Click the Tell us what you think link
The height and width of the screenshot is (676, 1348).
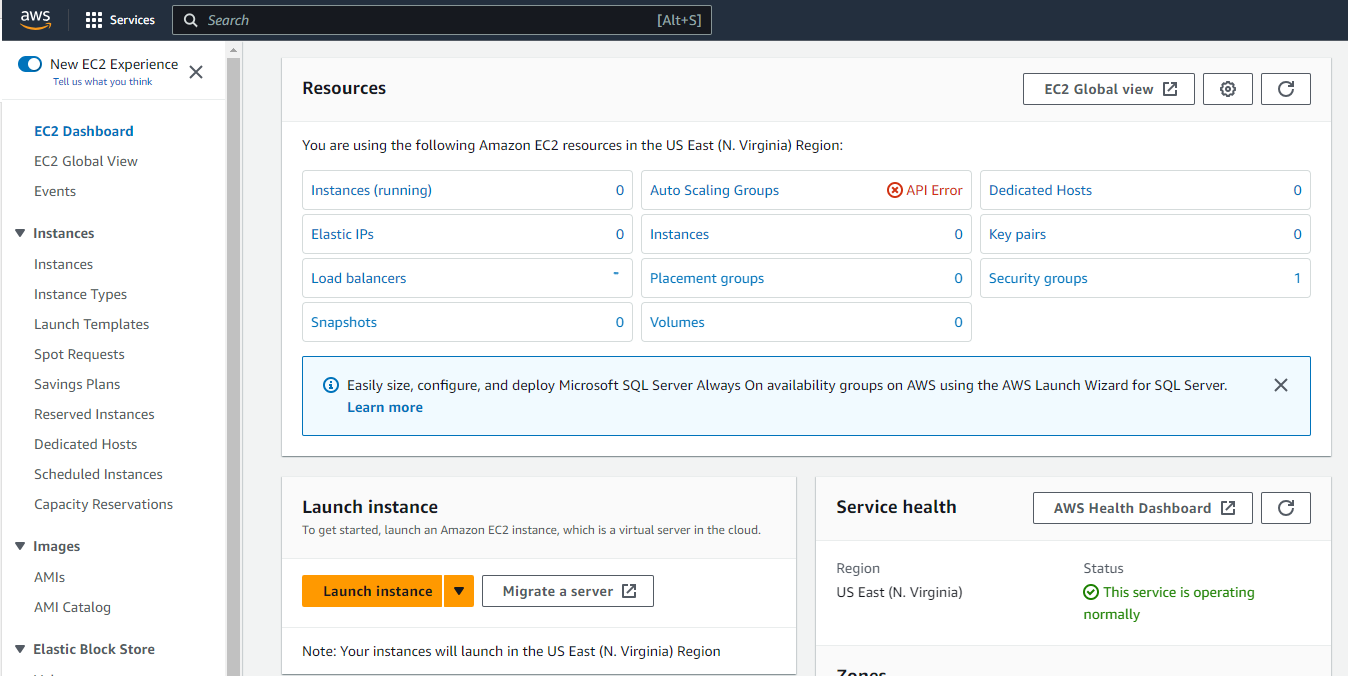[x=103, y=82]
